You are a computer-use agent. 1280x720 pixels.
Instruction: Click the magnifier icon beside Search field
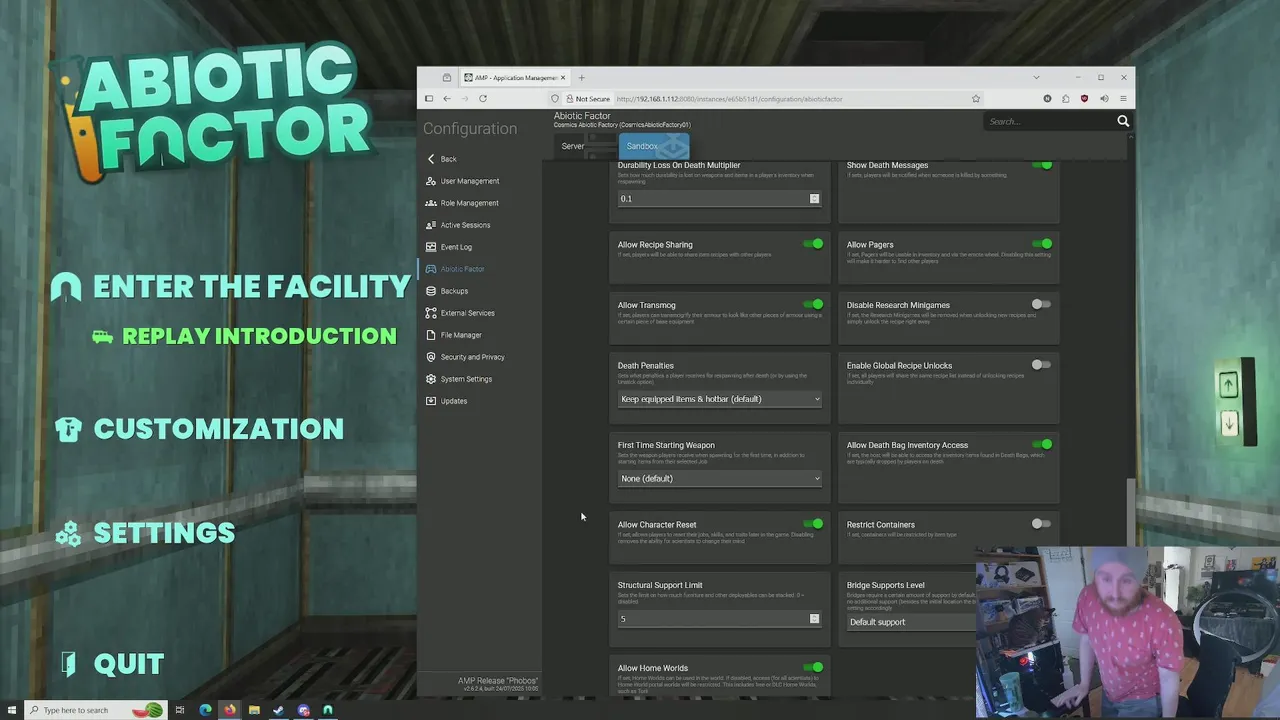[x=1123, y=121]
